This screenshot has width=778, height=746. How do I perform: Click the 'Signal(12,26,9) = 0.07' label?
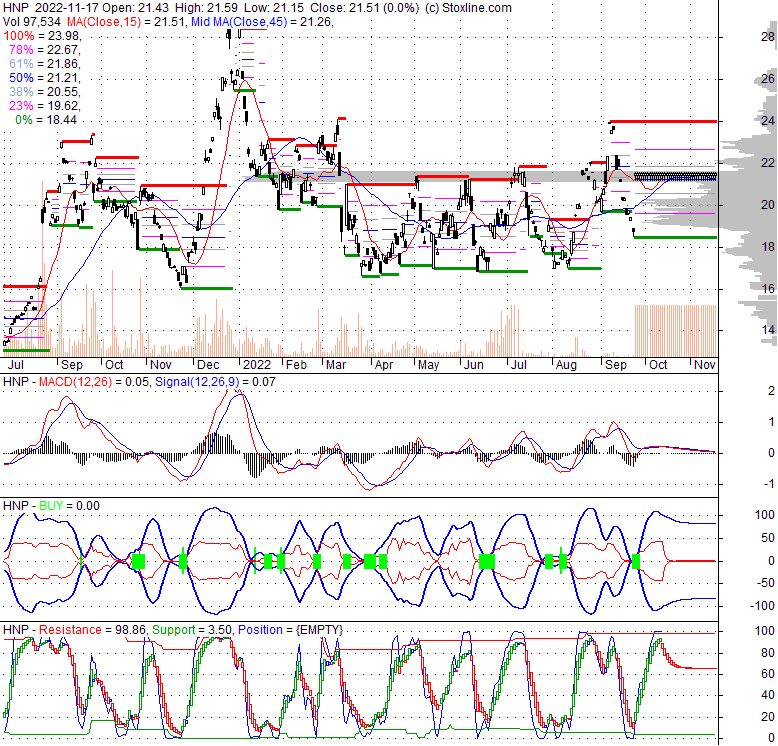[215, 382]
